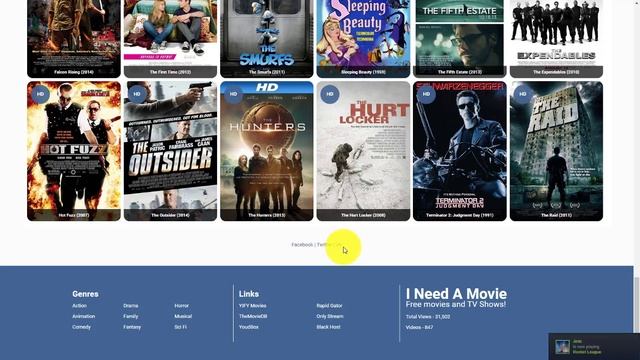Click the Total Views counter text
Viewport: 640px width, 360px height.
[x=428, y=317]
